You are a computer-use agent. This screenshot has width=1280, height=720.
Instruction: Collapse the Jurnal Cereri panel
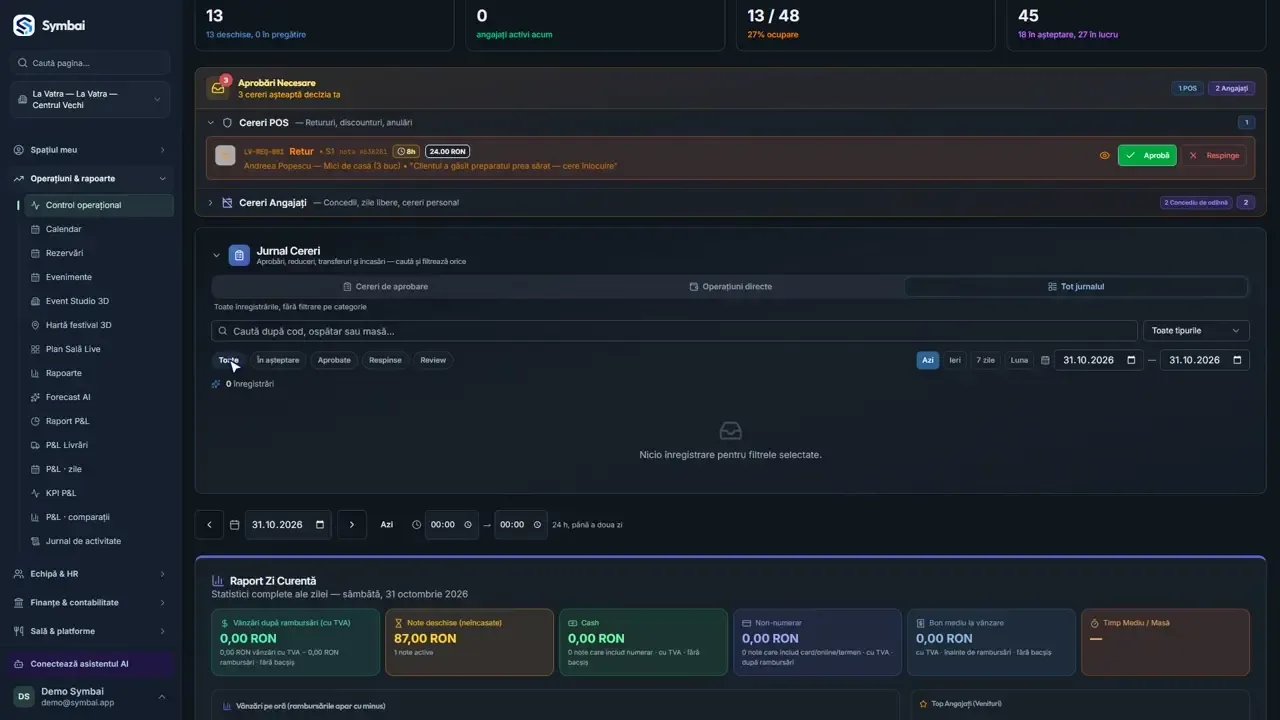pos(216,256)
